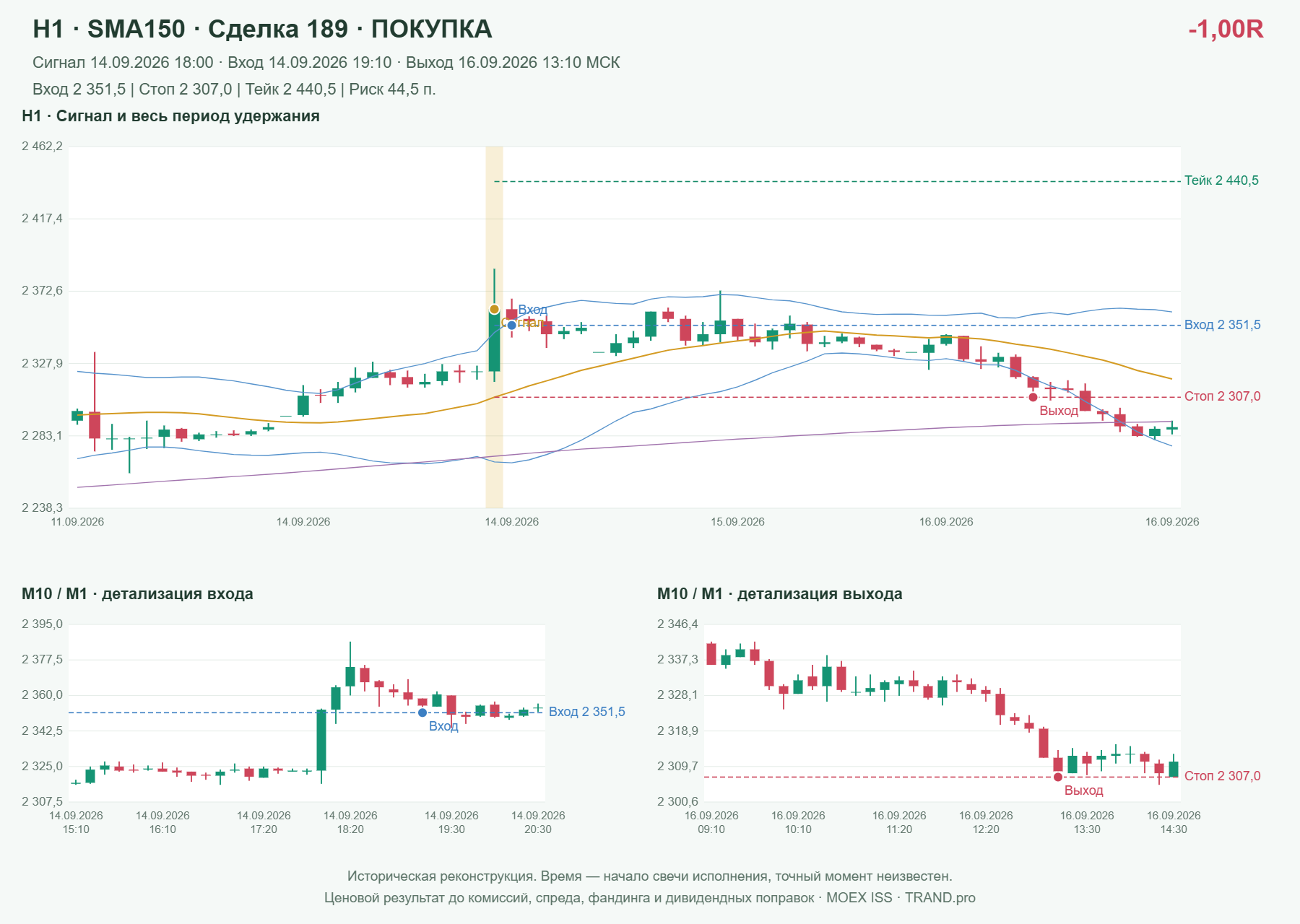Click the red exit dot on exit detail chart

[x=1058, y=777]
